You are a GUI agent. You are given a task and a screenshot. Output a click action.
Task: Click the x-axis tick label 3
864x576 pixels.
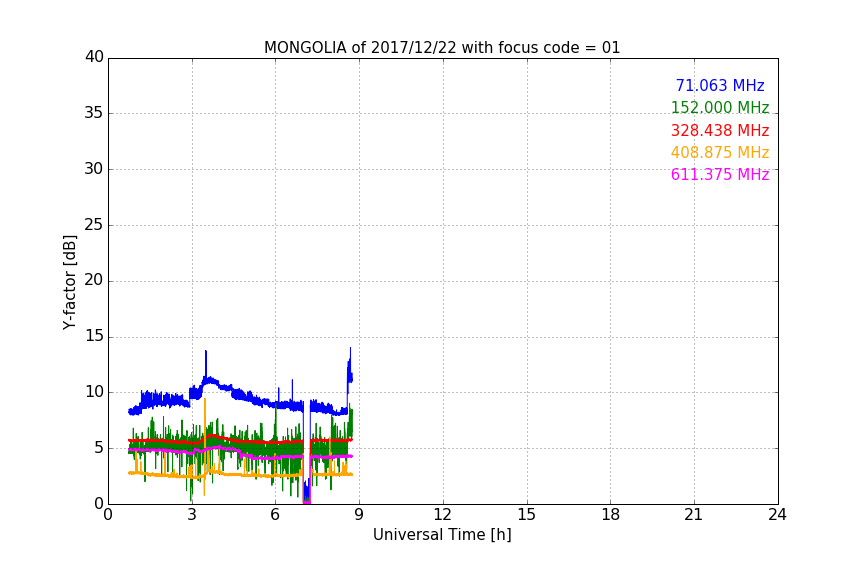(191, 515)
